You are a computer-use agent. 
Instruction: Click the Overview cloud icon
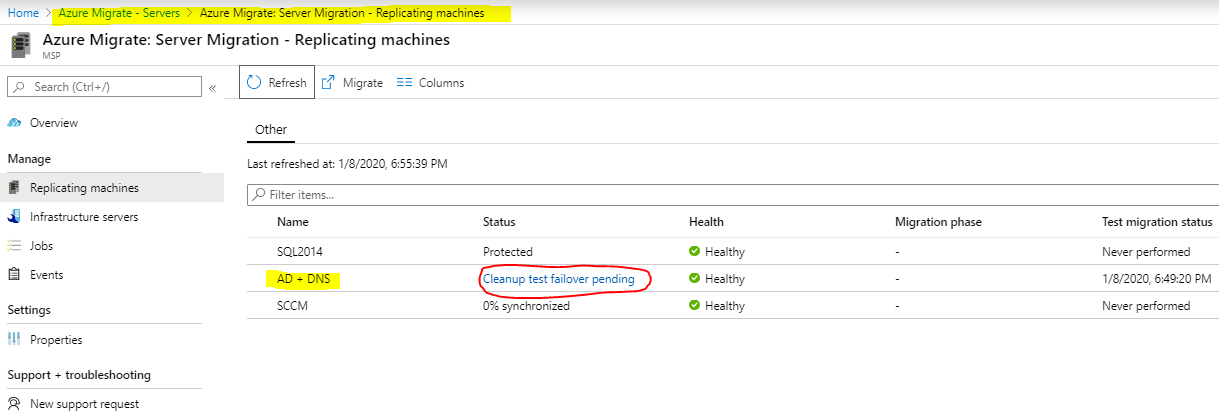14,123
